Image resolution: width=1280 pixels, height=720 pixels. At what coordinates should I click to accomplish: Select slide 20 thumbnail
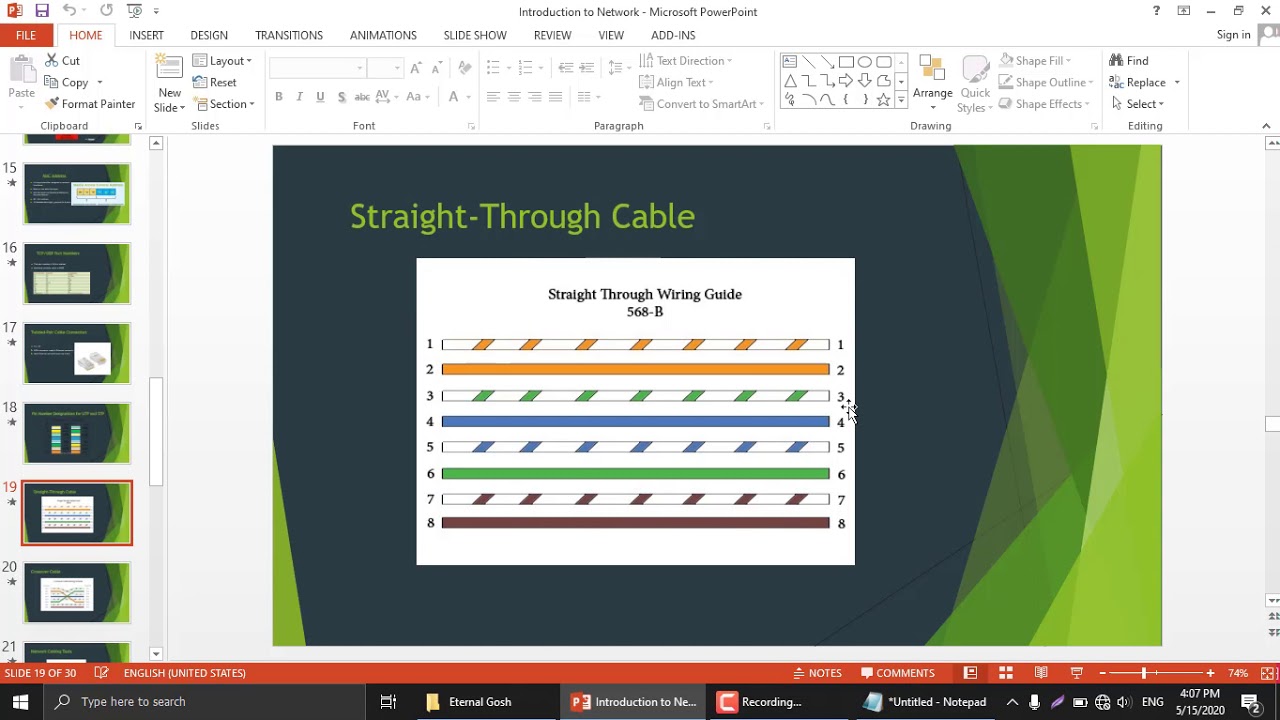[77, 593]
